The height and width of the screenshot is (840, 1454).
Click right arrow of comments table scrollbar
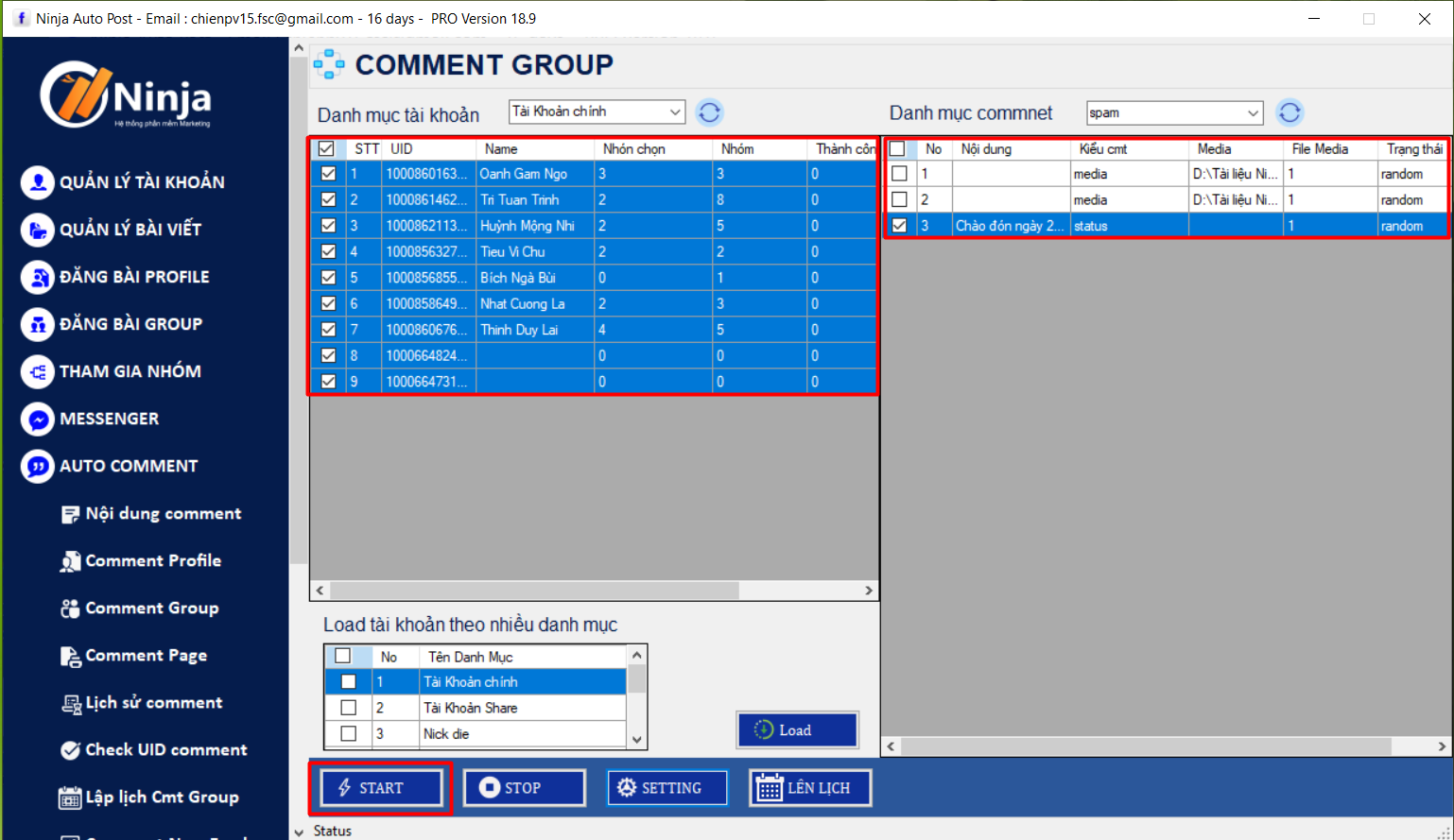tap(1441, 746)
